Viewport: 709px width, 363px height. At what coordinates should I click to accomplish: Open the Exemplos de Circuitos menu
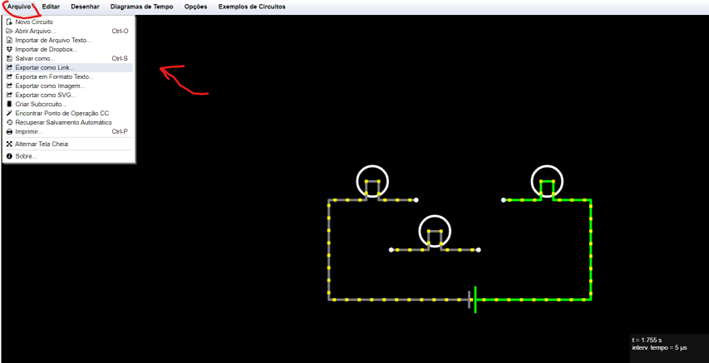point(252,7)
